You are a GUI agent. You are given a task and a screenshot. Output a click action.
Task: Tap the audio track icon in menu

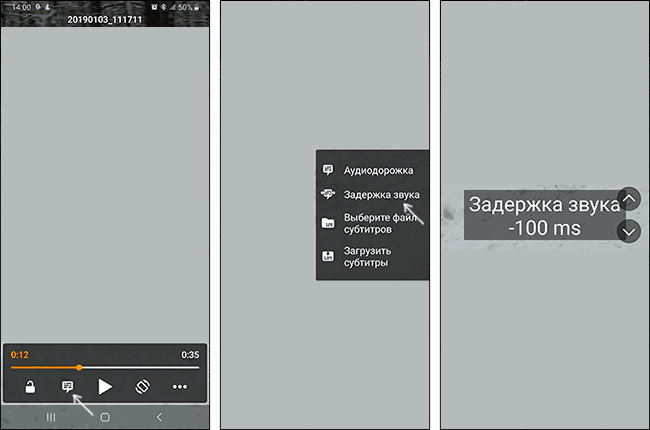coord(328,170)
